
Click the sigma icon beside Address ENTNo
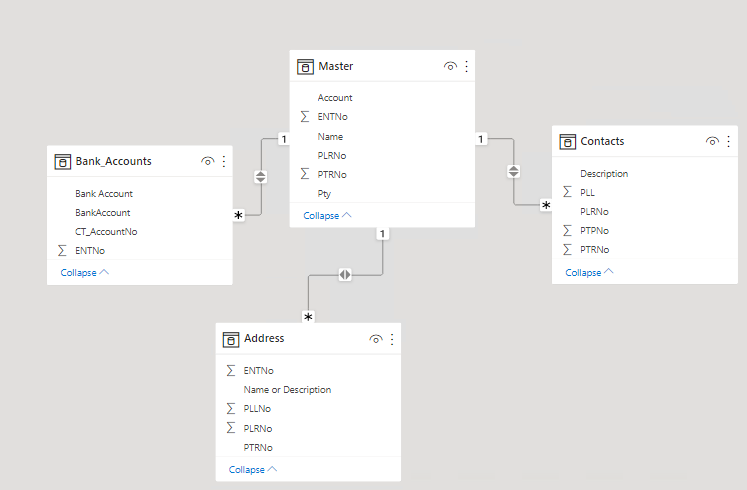231,370
